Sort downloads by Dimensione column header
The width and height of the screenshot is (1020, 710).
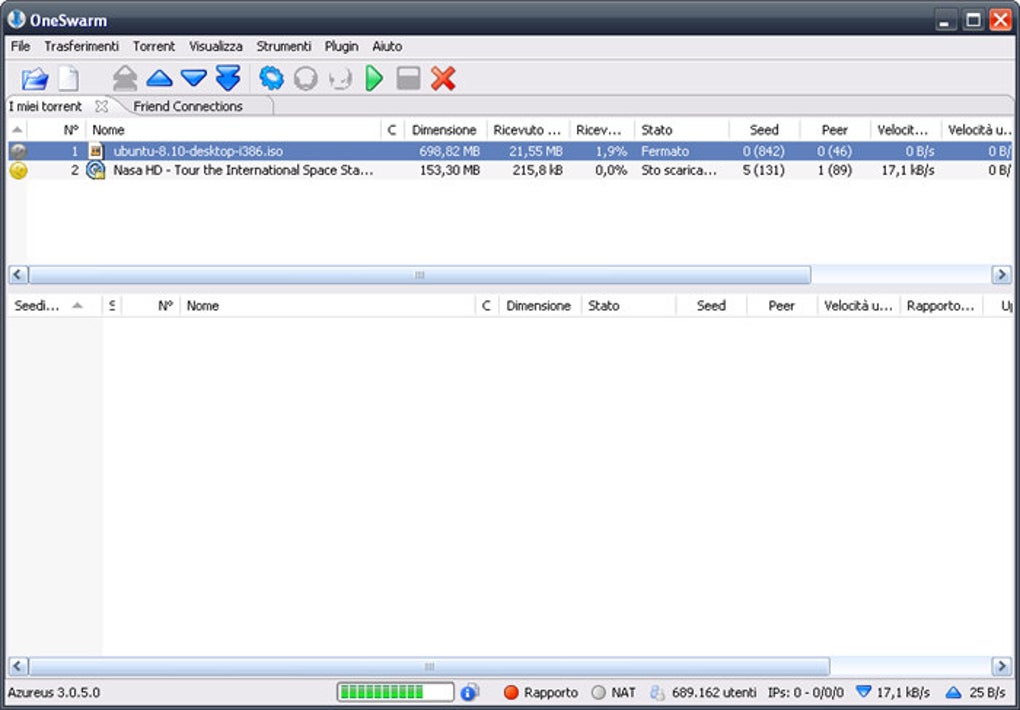click(444, 130)
